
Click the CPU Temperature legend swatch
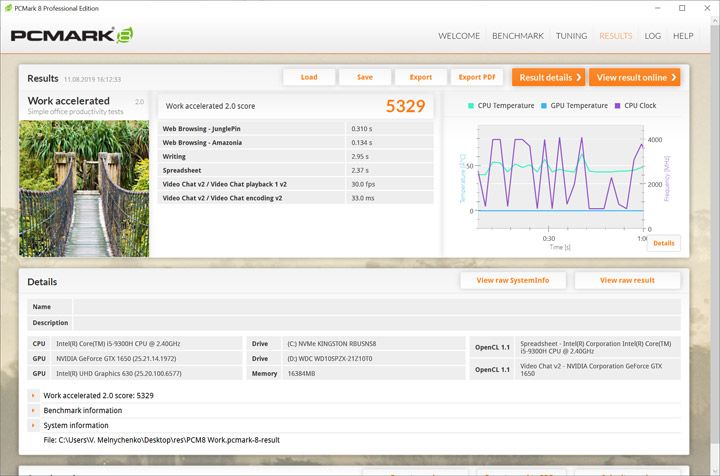(471, 106)
